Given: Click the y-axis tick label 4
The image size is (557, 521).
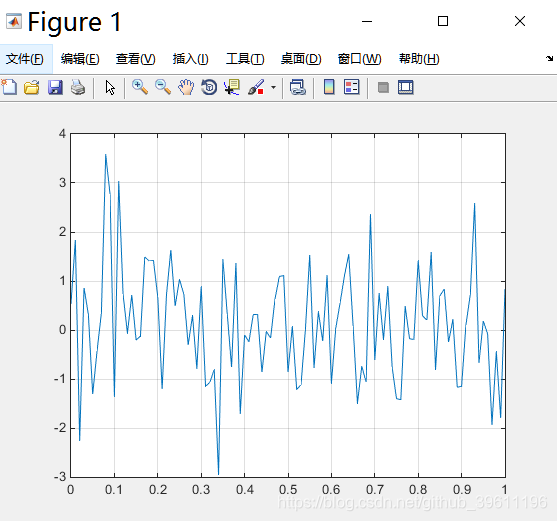Looking at the screenshot, I should tap(63, 134).
